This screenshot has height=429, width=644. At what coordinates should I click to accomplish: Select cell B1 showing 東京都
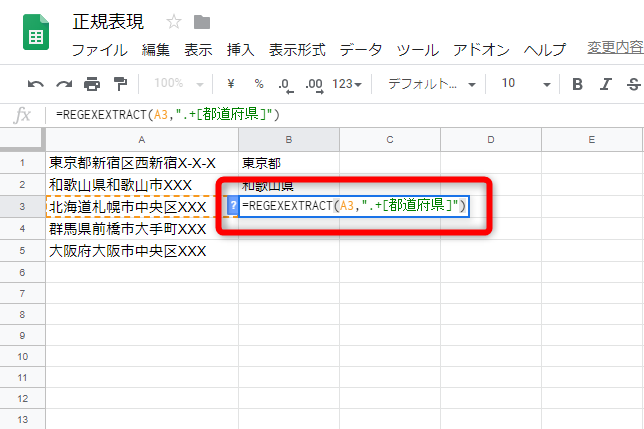coord(289,163)
